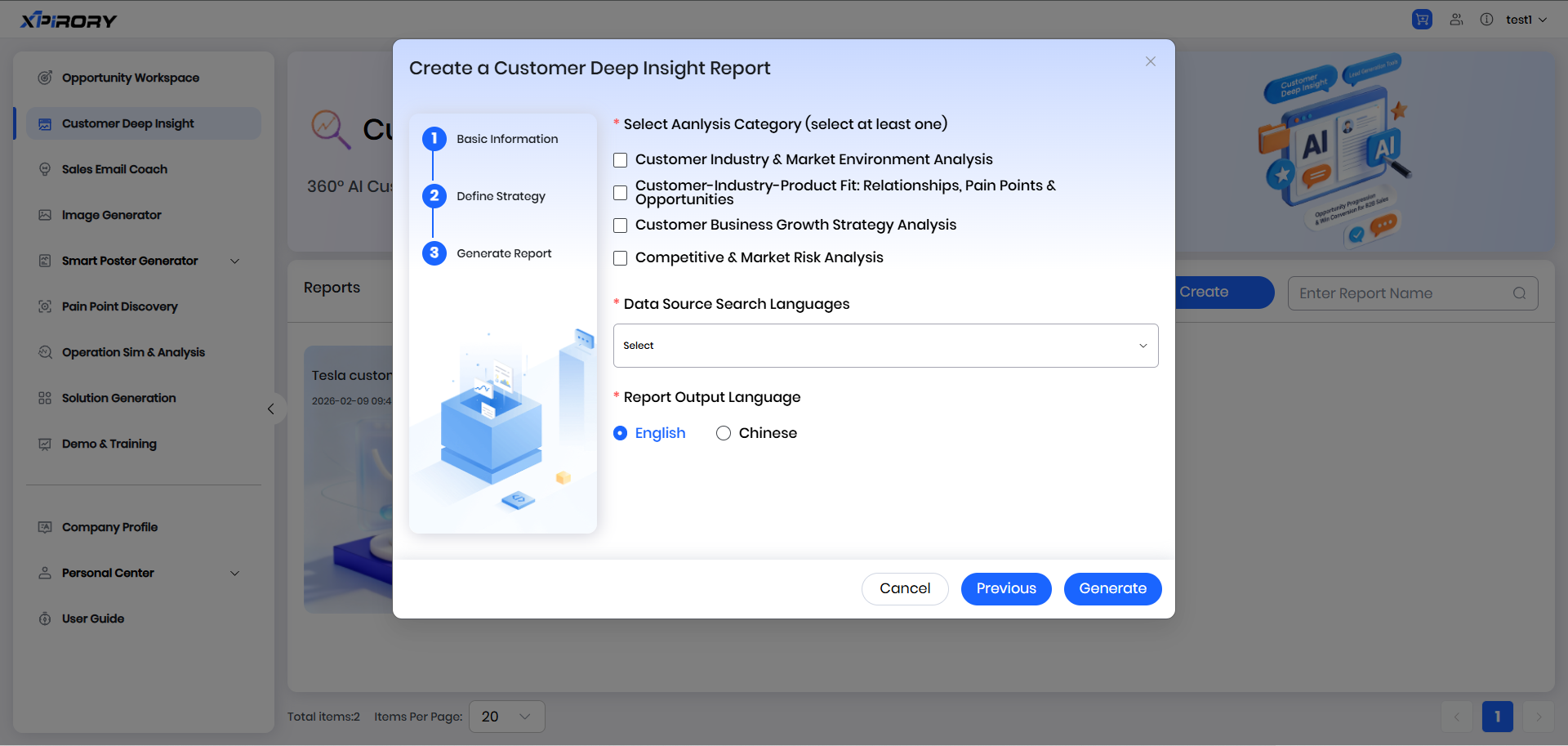Viewport: 1568px width, 746px height.
Task: Go to Company Profile menu item
Action: click(109, 527)
